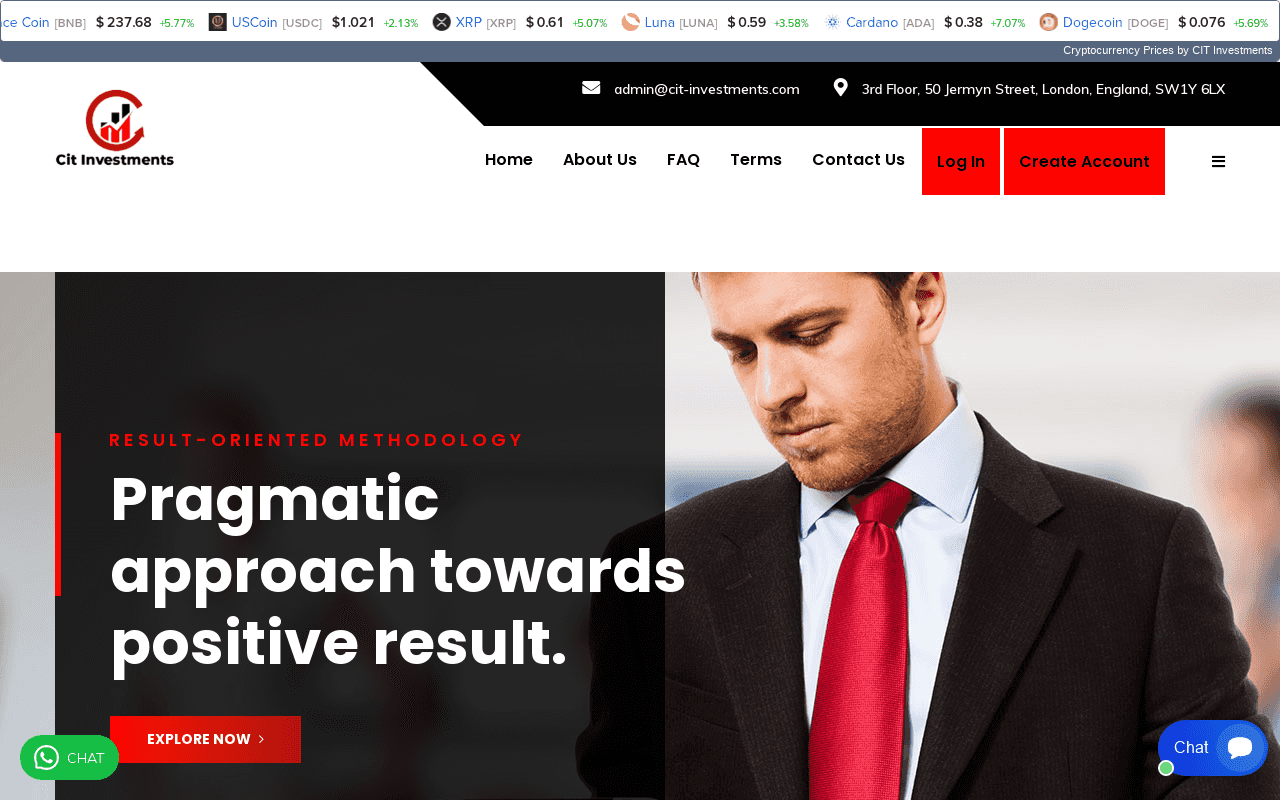Go to the Home menu item

509,160
